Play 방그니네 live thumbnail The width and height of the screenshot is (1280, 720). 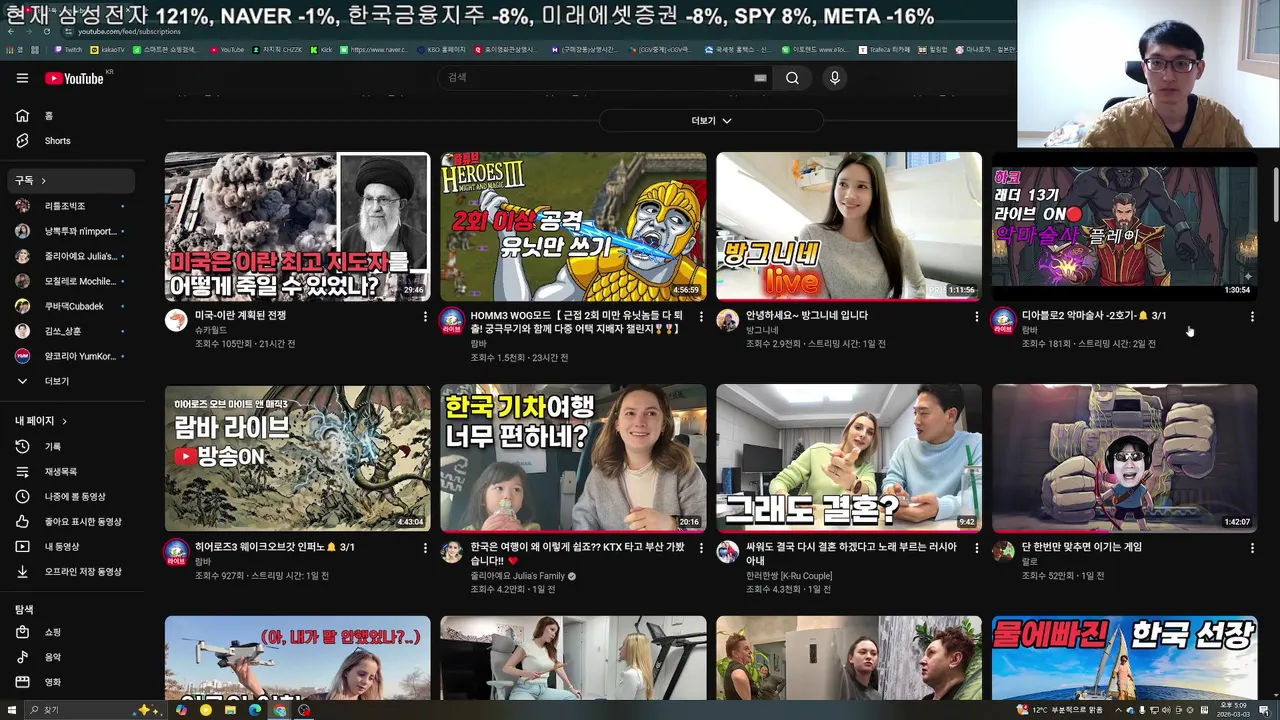[x=849, y=226]
